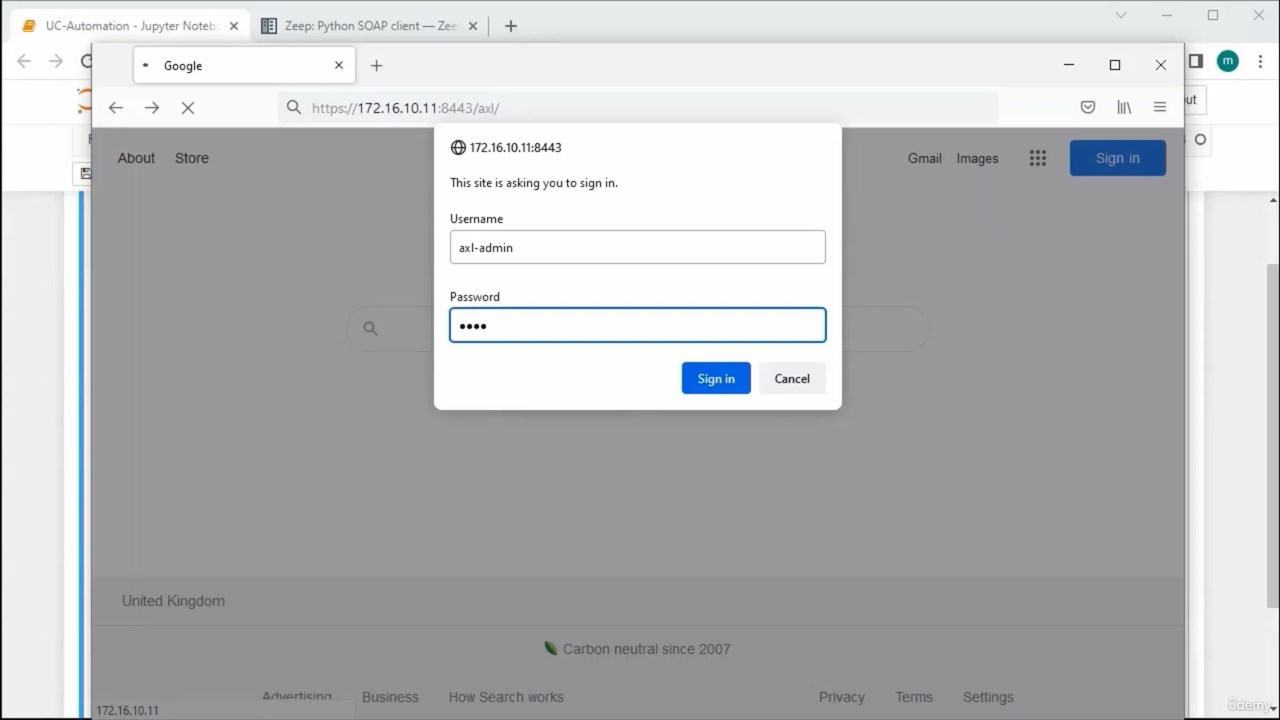Minimize the Chrome window
This screenshot has width=1280, height=720.
point(1167,15)
